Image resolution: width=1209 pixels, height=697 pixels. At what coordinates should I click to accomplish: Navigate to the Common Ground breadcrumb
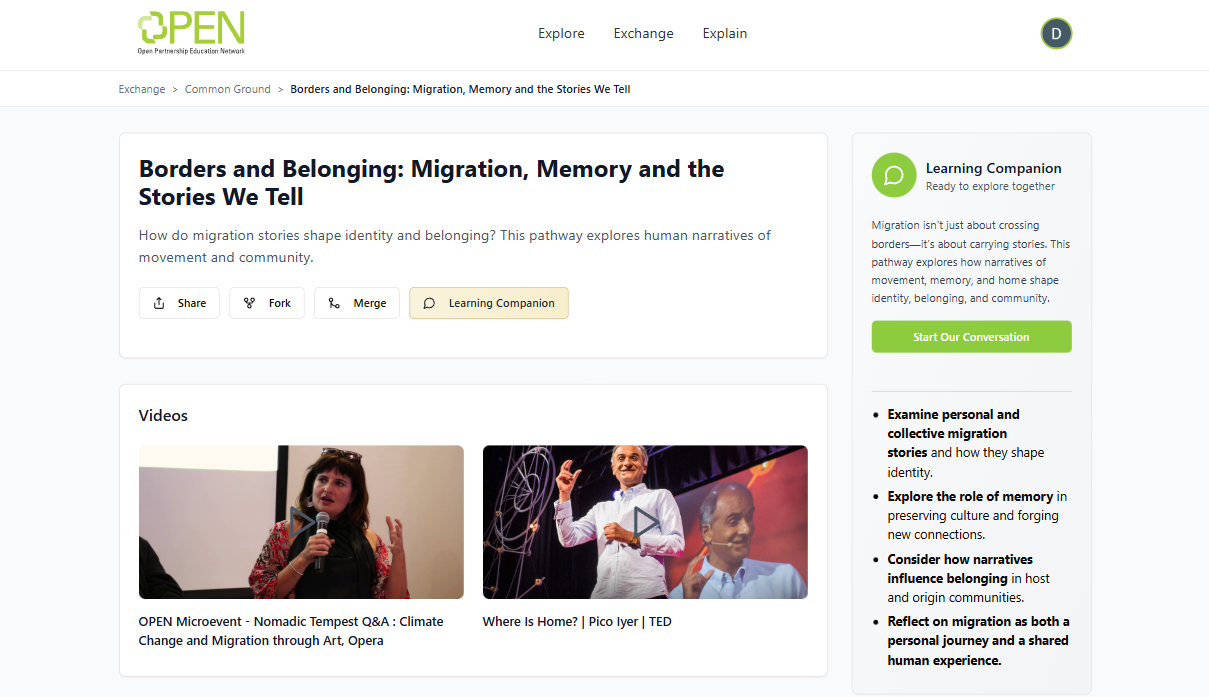click(228, 89)
